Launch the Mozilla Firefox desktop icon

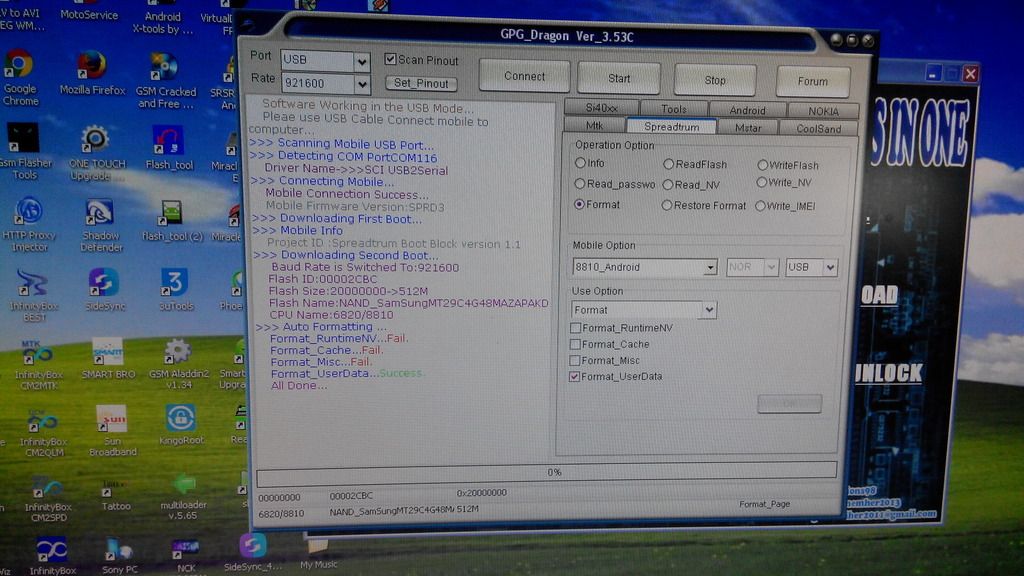click(x=92, y=73)
